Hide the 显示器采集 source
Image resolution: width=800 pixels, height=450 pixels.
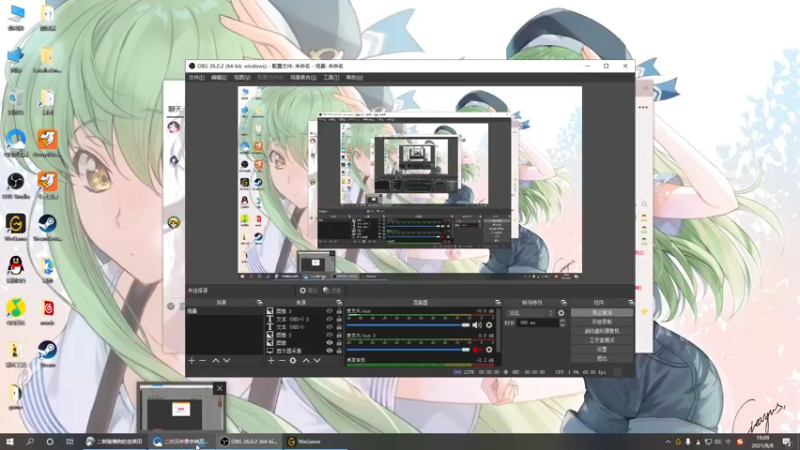[x=329, y=351]
